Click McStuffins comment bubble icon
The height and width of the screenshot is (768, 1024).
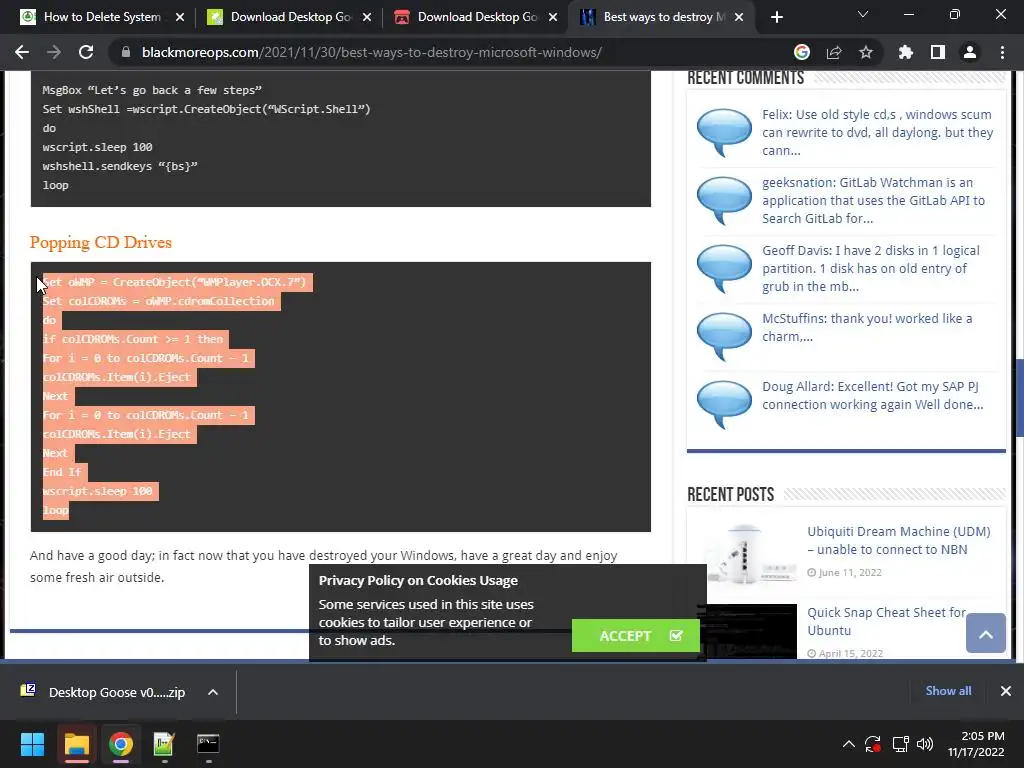click(724, 336)
